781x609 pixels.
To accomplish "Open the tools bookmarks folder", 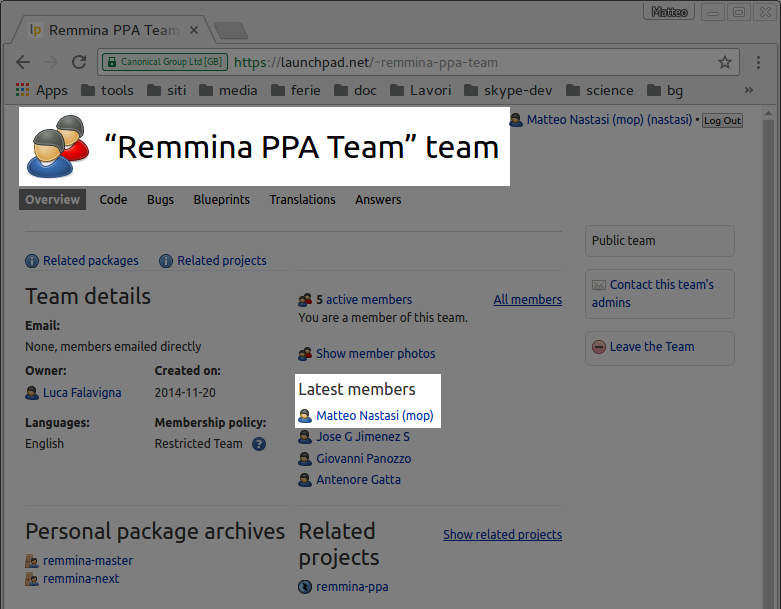I will (108, 90).
